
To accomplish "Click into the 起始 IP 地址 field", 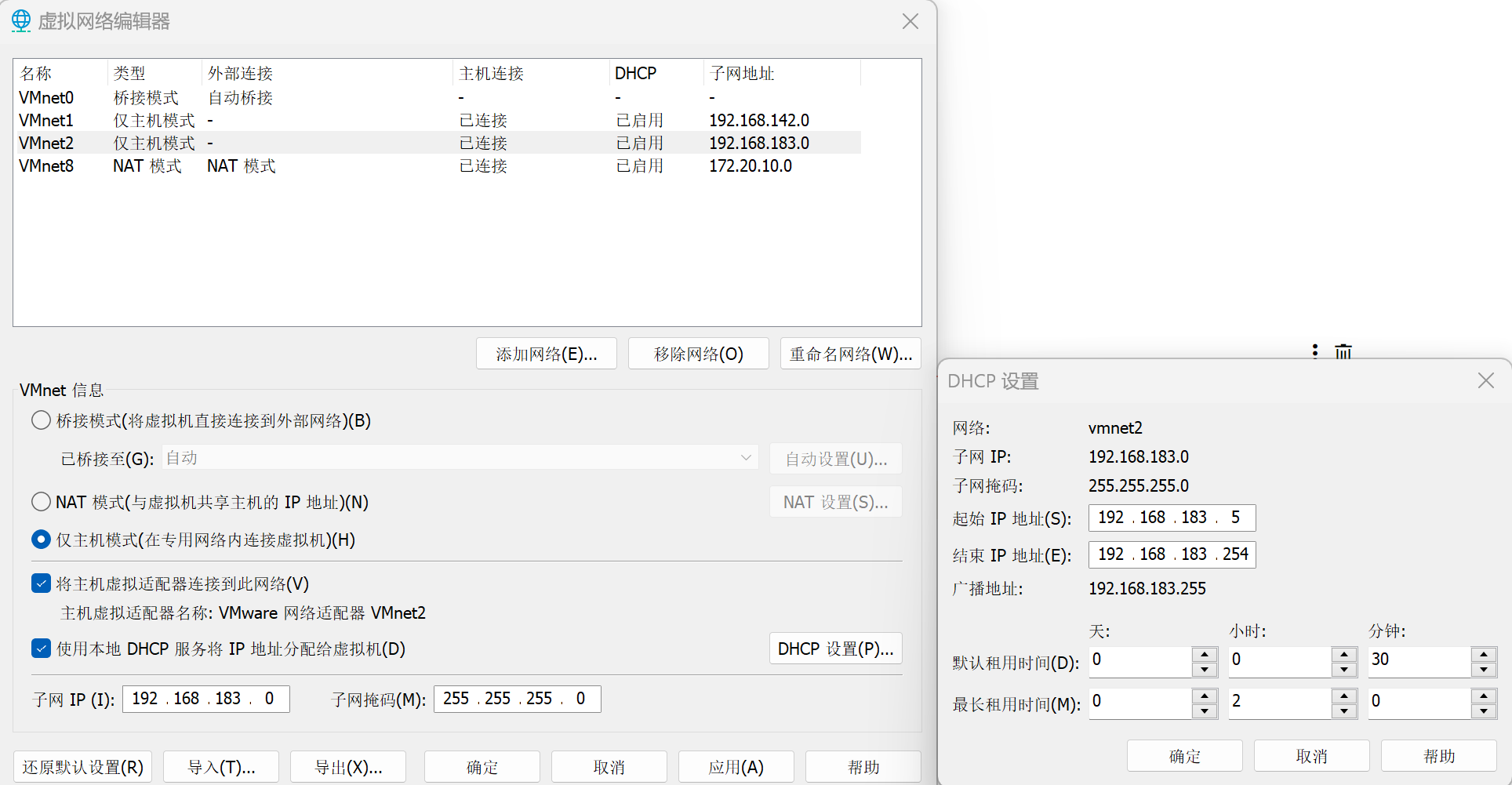I will tap(1172, 518).
